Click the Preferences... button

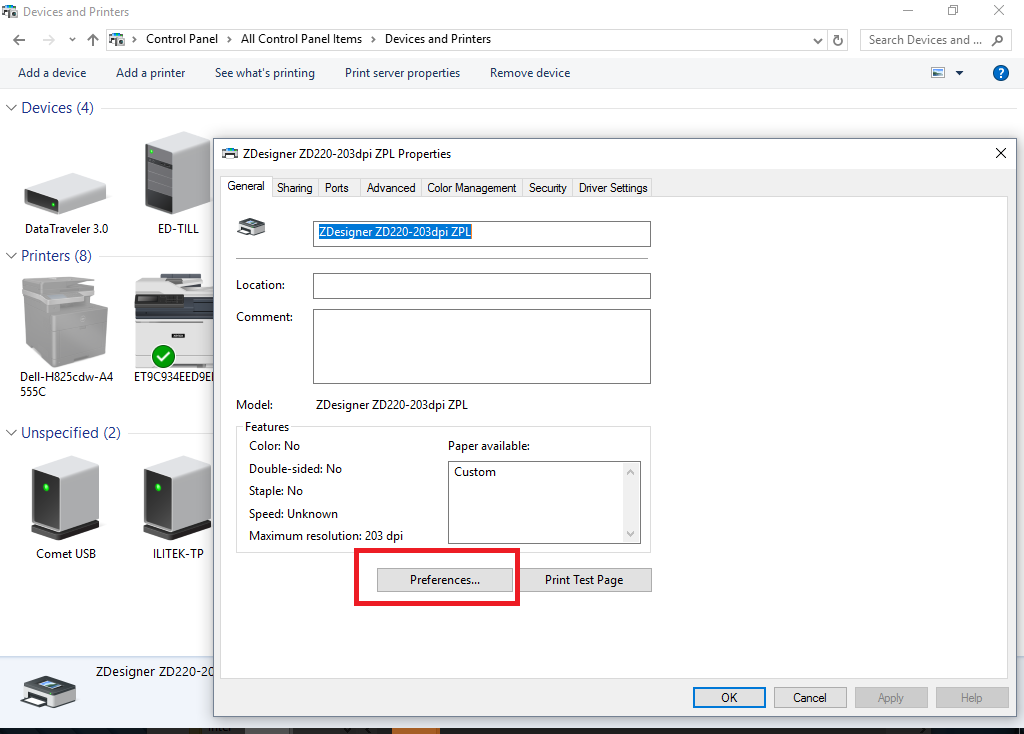tap(445, 580)
